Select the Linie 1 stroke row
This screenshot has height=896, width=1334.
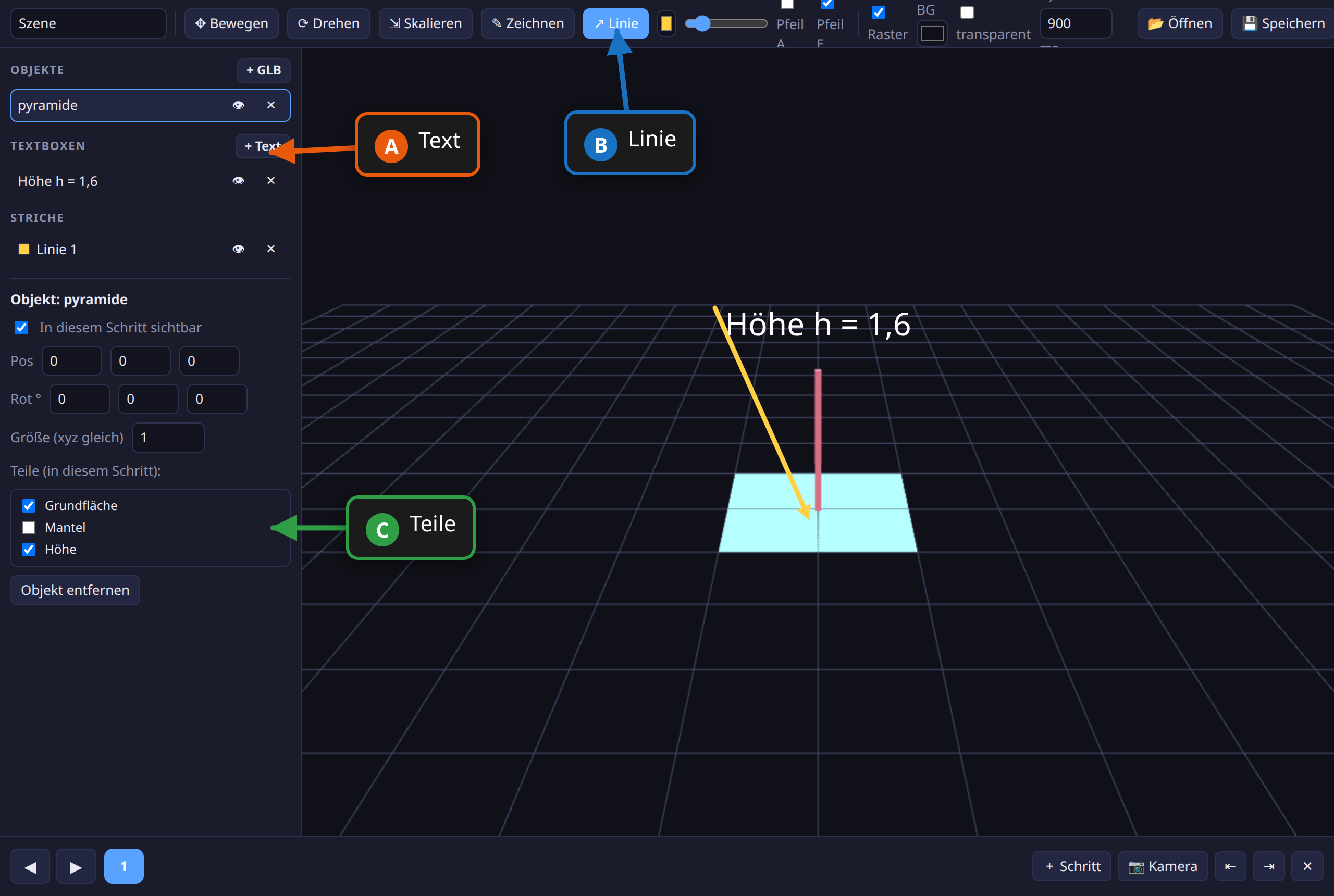[x=150, y=248]
